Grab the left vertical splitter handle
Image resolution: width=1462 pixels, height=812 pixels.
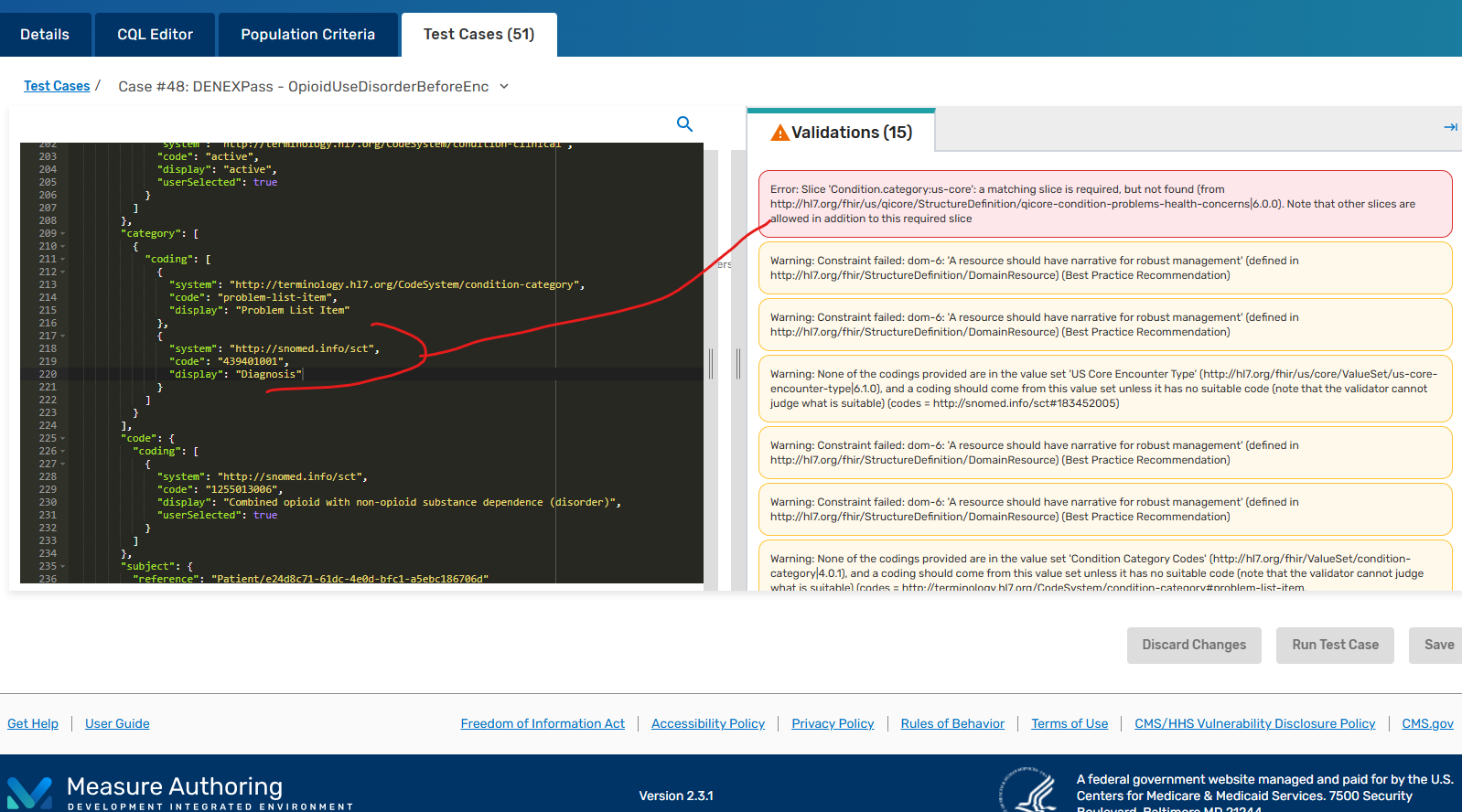click(x=711, y=364)
